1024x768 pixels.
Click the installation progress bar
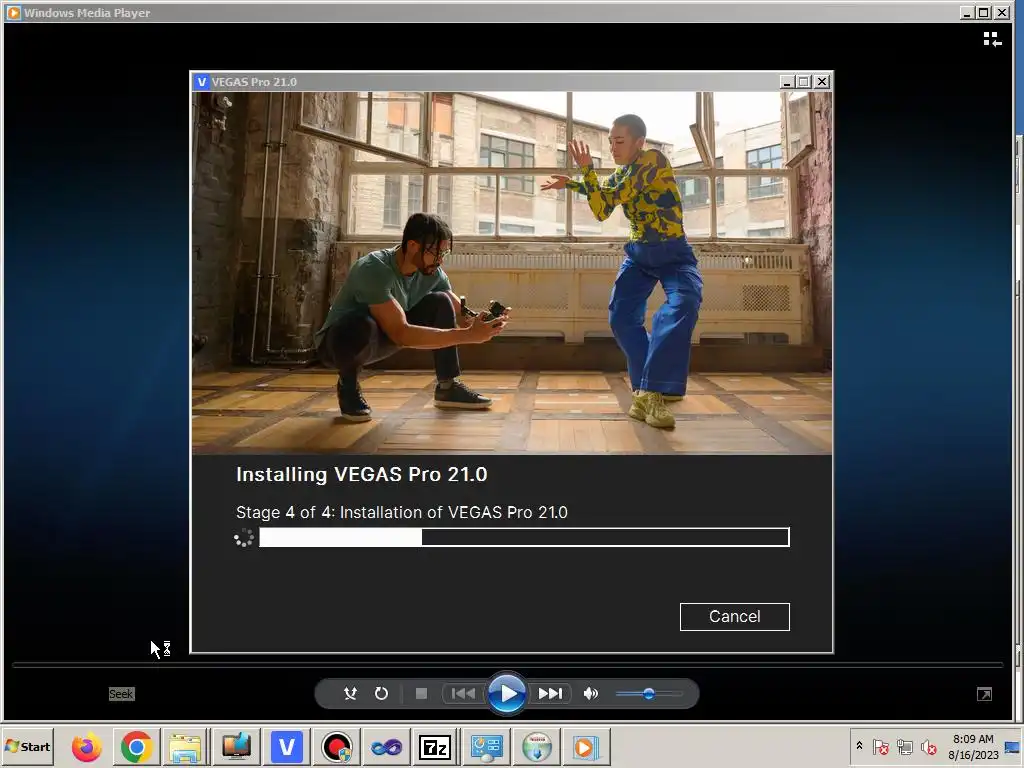[x=524, y=537]
